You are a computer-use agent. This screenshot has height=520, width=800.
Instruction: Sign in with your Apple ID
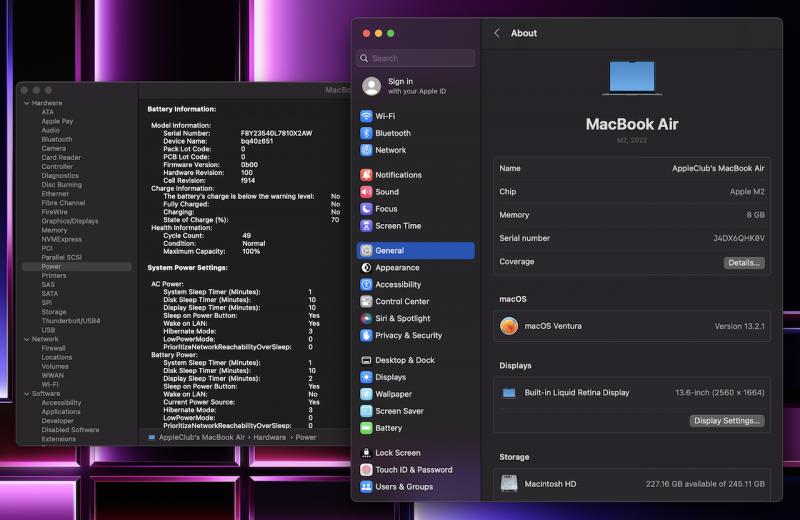pos(416,86)
